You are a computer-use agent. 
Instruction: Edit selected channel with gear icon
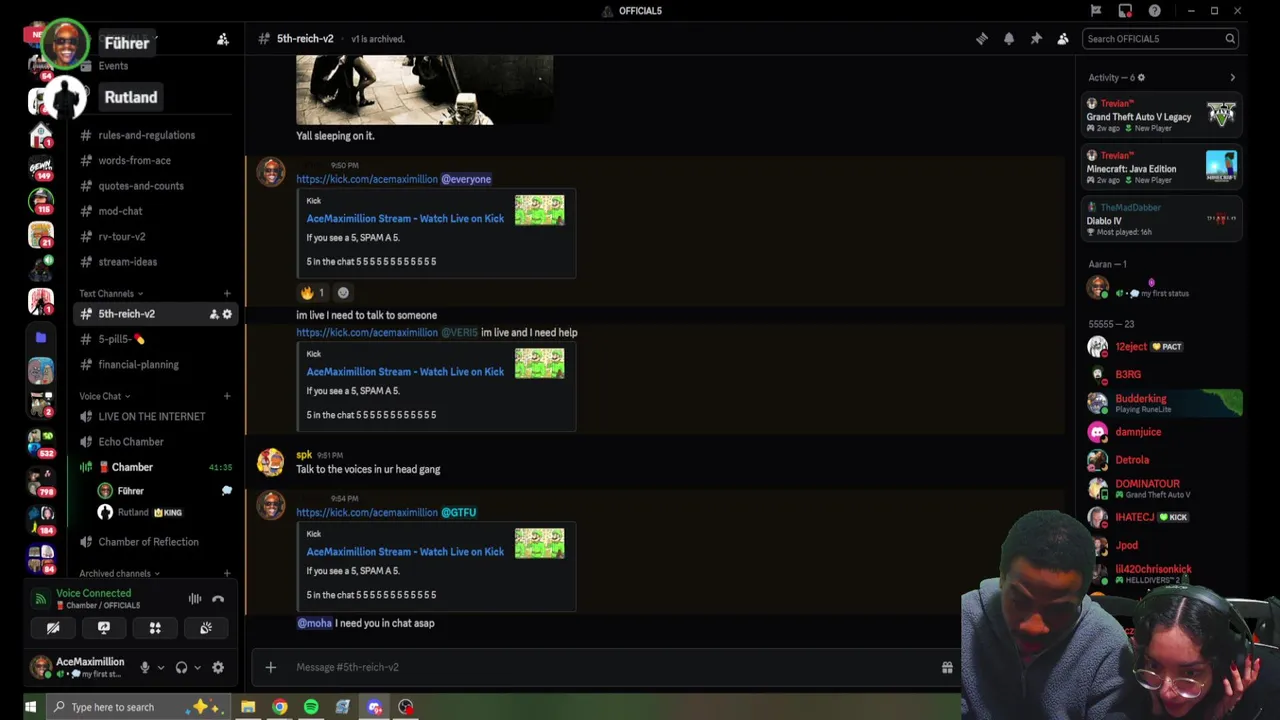[227, 314]
